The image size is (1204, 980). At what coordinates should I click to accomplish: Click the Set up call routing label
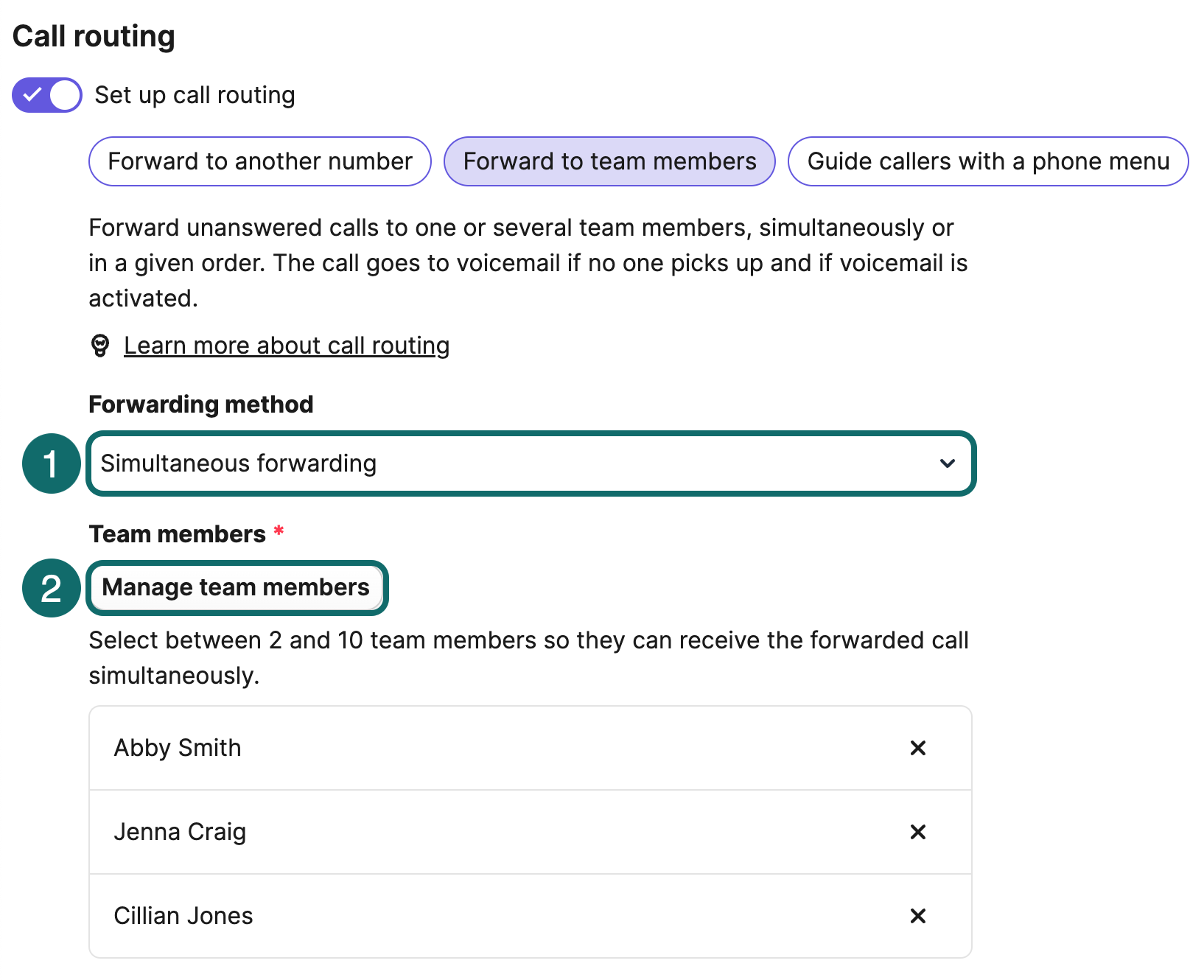[195, 95]
